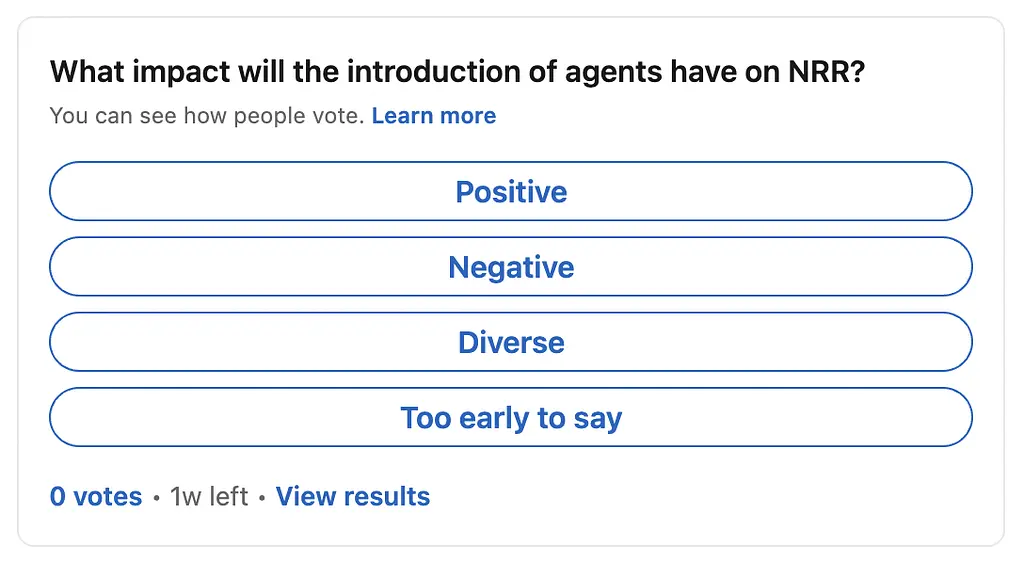Open the Learn more link
Image resolution: width=1024 pixels, height=563 pixels.
point(433,116)
